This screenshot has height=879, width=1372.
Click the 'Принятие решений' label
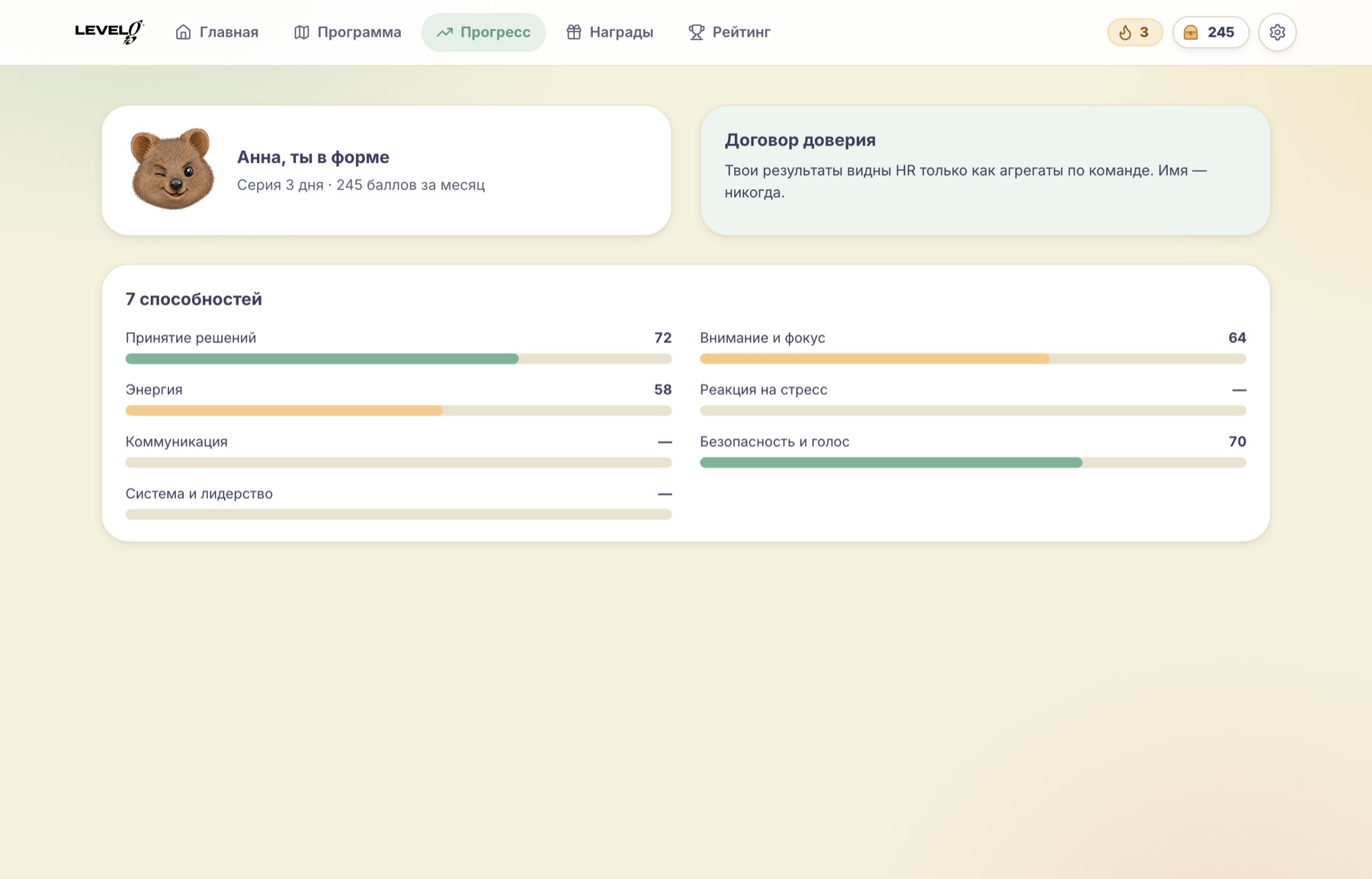191,338
